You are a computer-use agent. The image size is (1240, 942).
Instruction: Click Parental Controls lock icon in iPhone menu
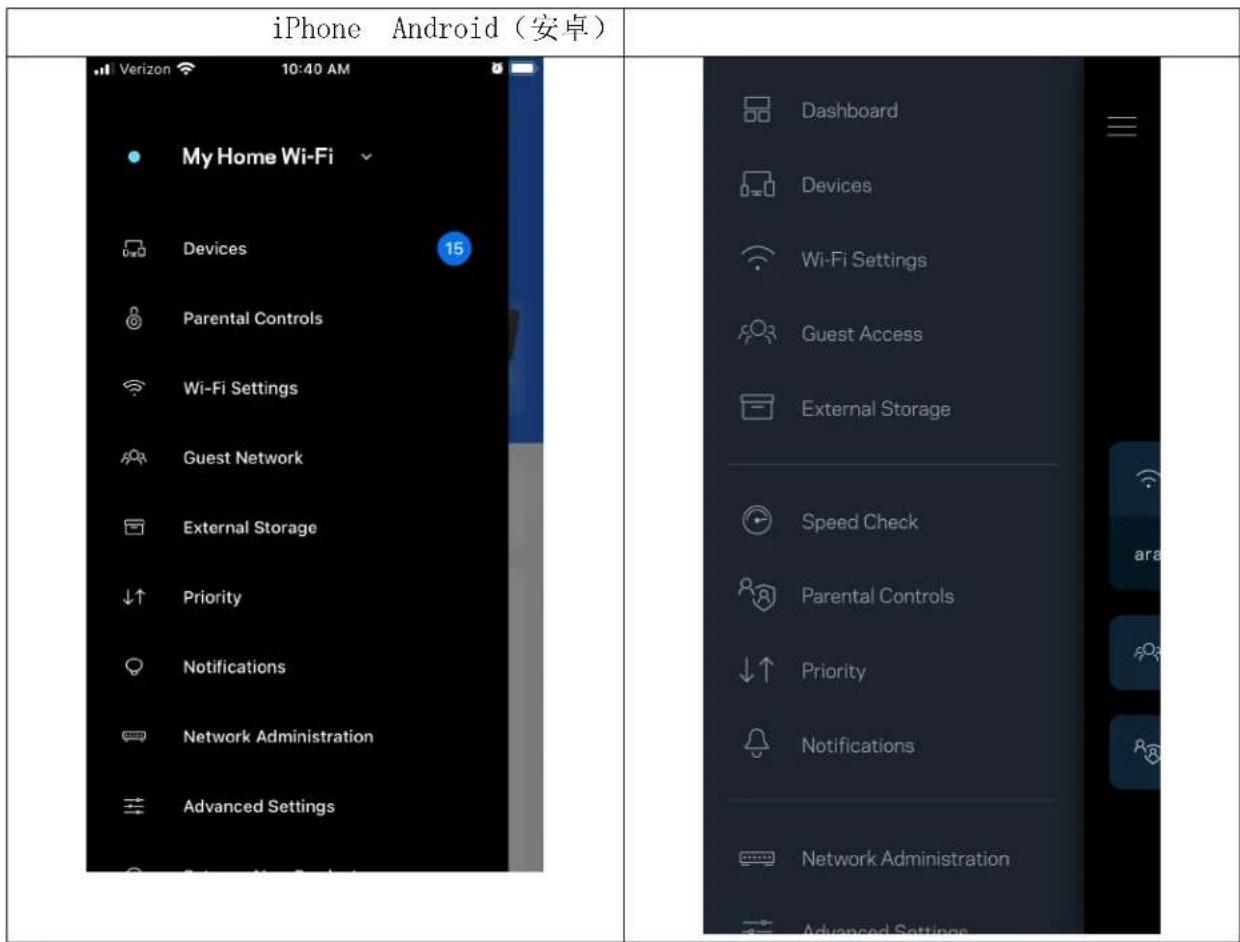click(134, 319)
